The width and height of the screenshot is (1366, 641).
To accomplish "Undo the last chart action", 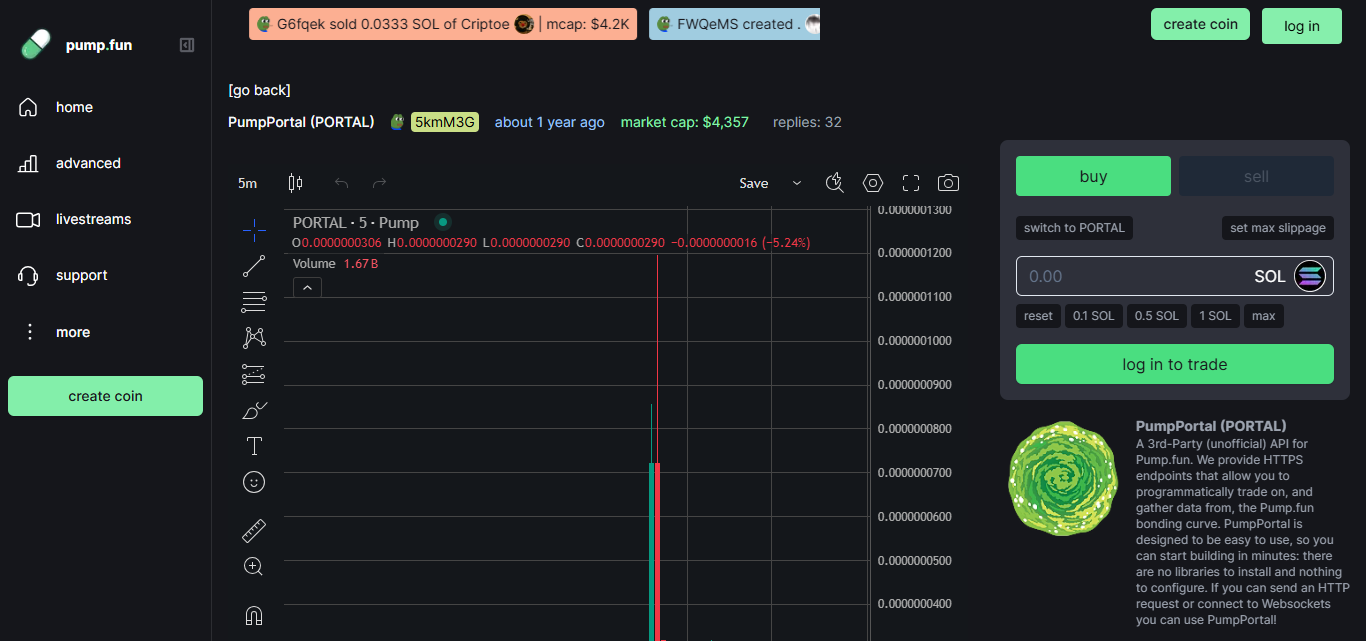I will click(342, 183).
